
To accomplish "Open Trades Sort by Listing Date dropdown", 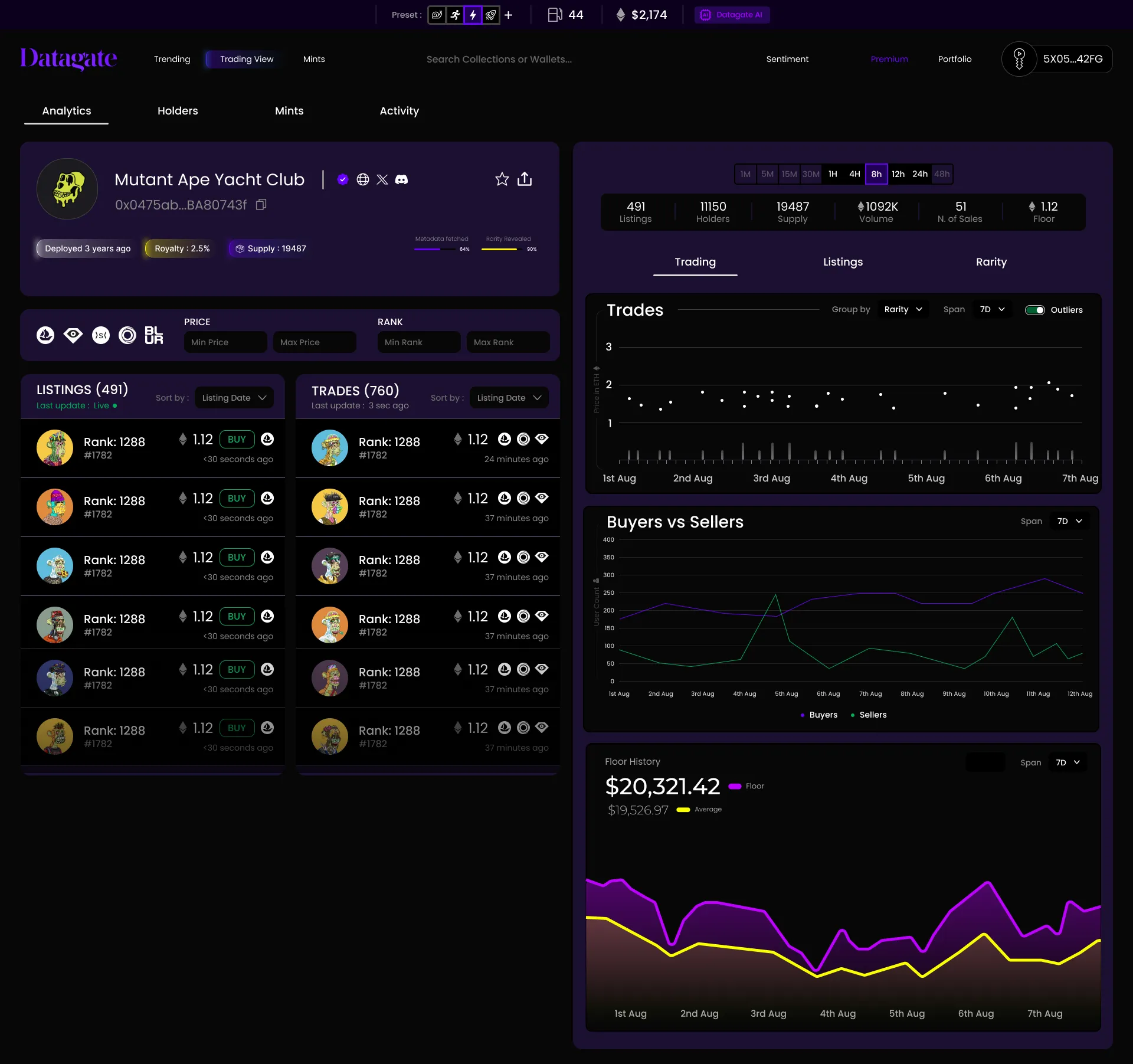I will pyautogui.click(x=509, y=398).
